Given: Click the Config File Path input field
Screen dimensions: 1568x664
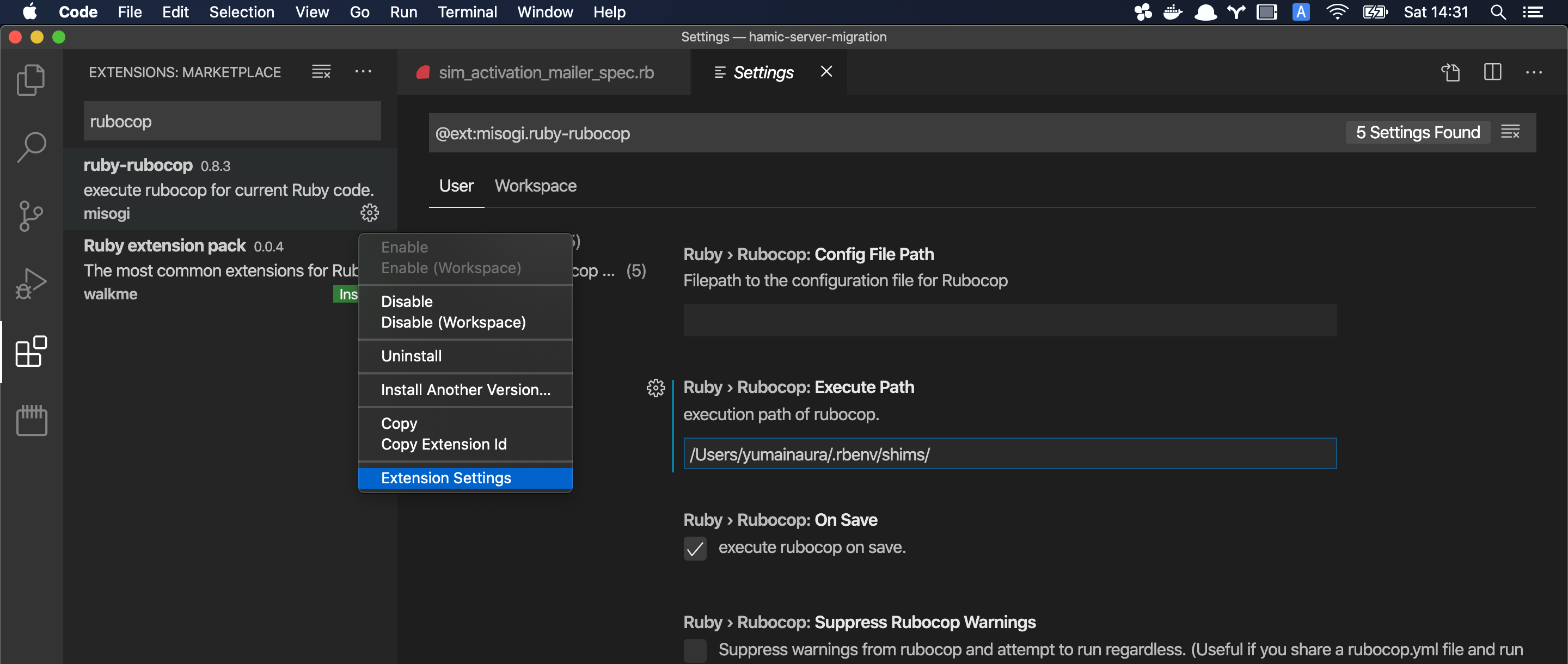Looking at the screenshot, I should 1010,320.
